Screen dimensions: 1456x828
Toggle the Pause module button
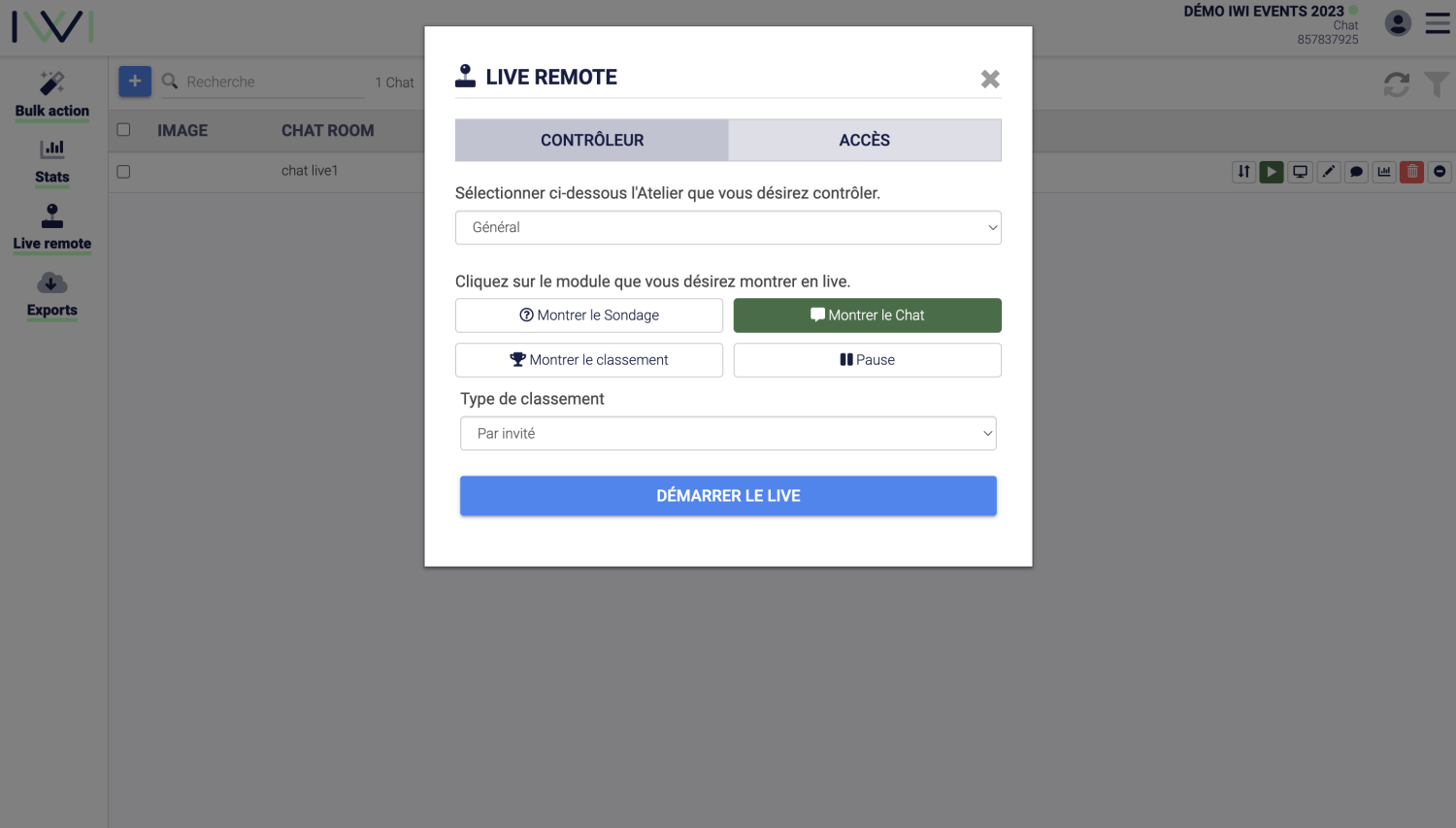868,360
